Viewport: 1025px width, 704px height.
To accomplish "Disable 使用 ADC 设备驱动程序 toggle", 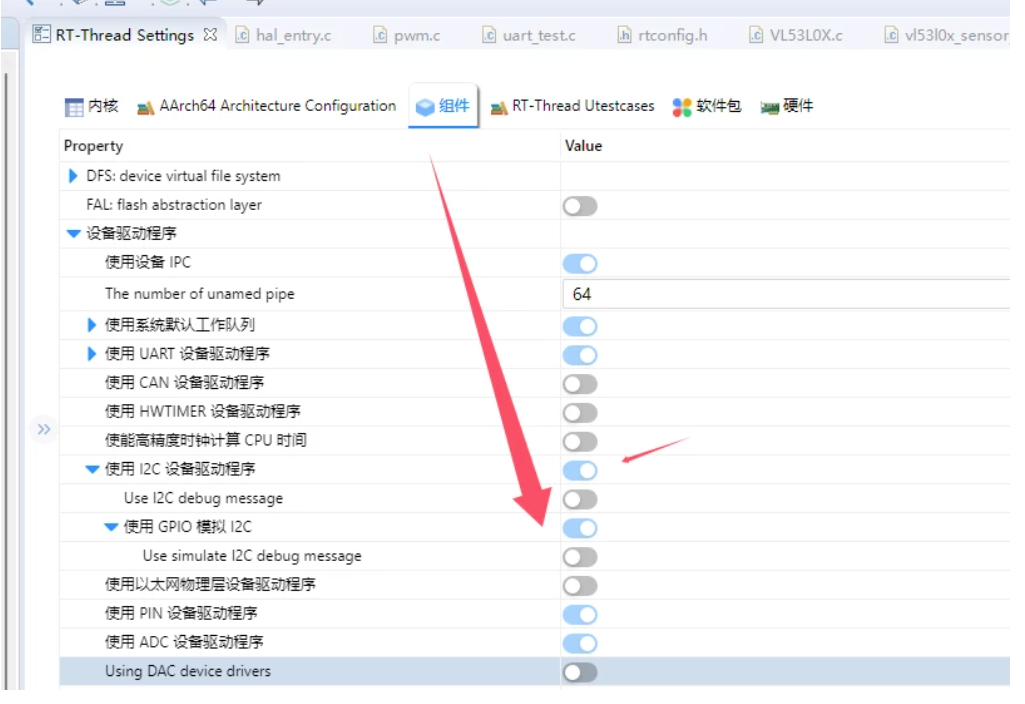I will [x=580, y=643].
